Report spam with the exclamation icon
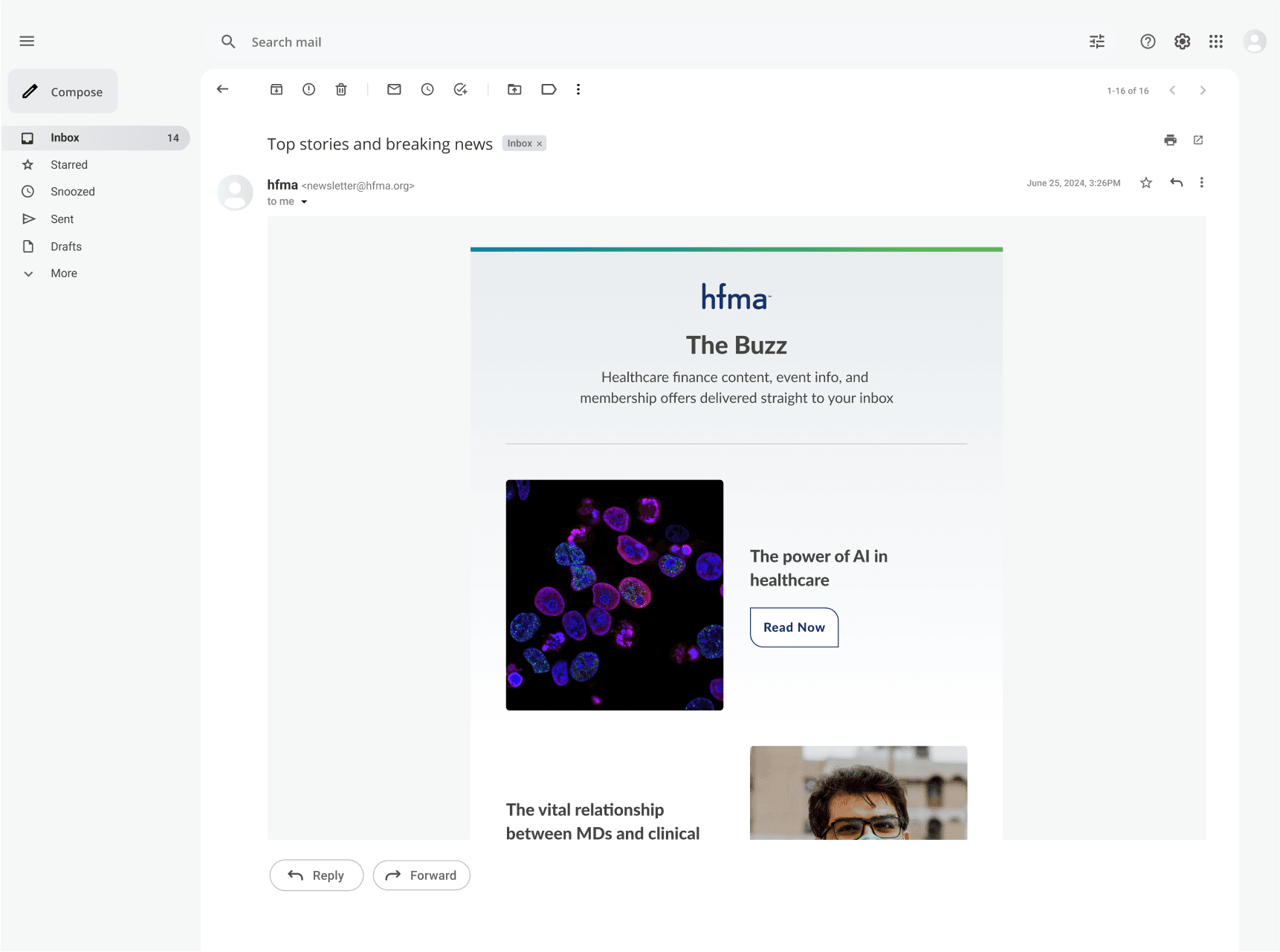Screen dimensions: 1280x952 (x=308, y=89)
